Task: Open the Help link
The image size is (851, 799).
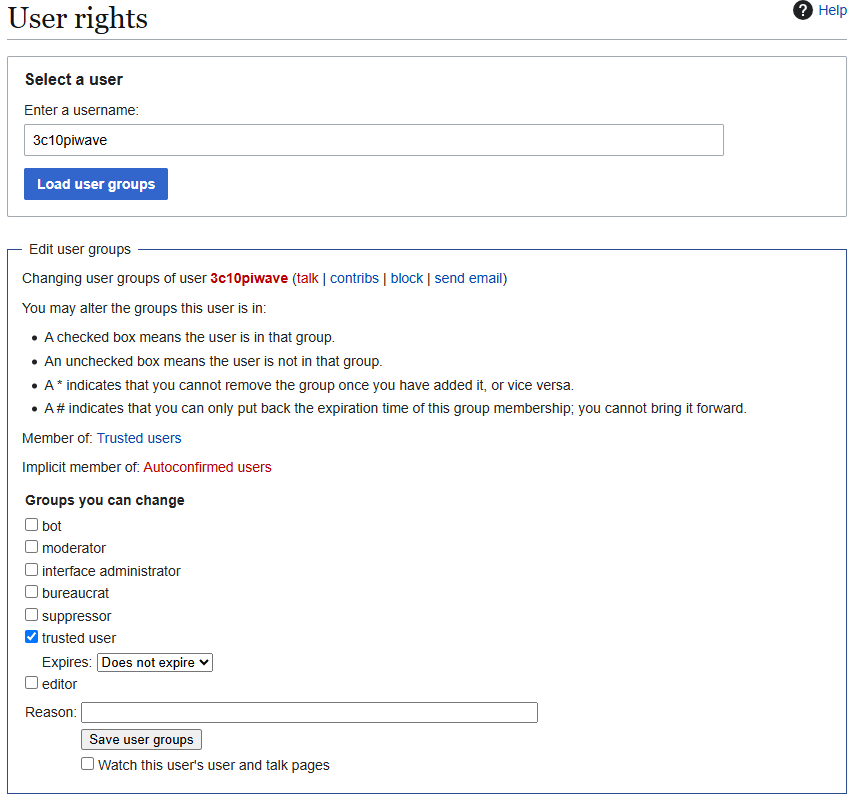Action: point(832,10)
